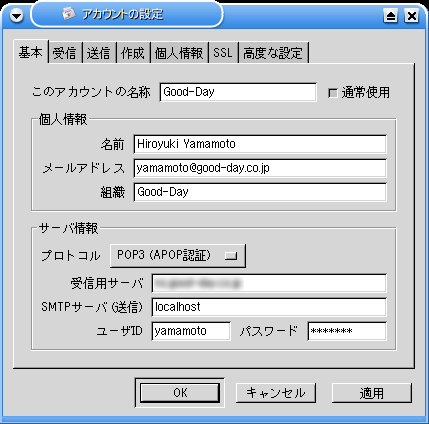Open the SSL tab
The width and height of the screenshot is (429, 424).
223,53
